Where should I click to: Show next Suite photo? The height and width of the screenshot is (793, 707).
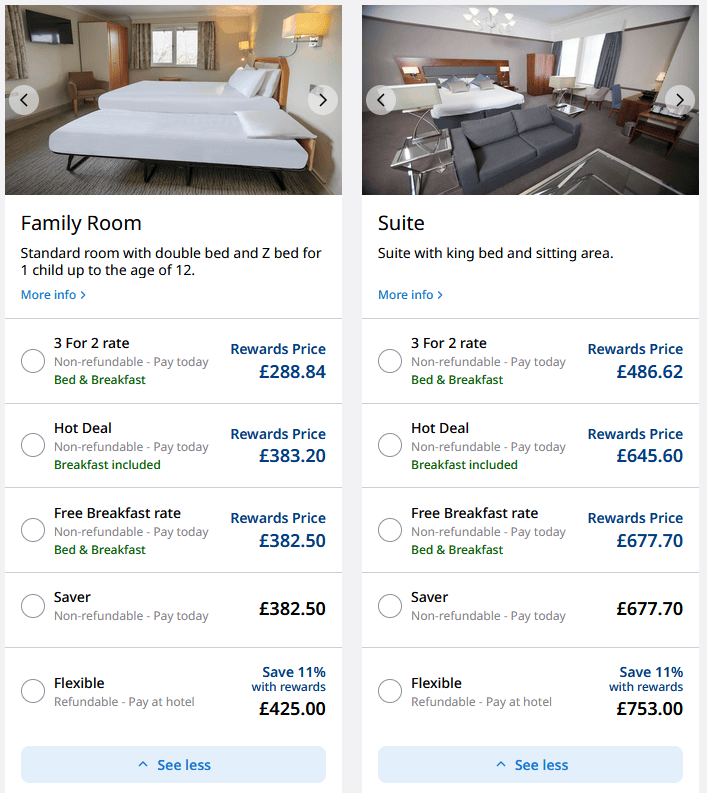click(679, 100)
